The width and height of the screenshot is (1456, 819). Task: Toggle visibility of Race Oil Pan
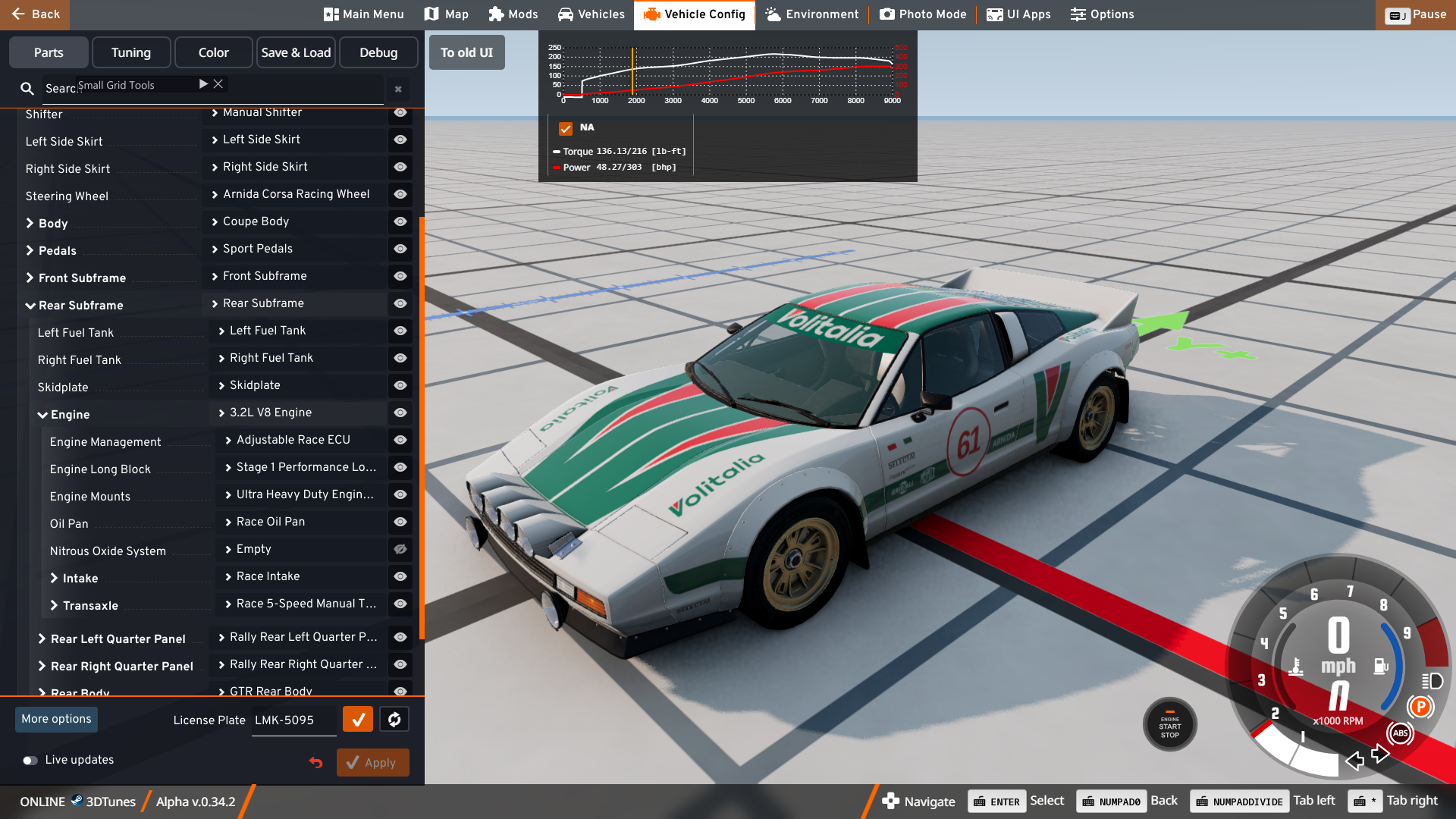(400, 522)
